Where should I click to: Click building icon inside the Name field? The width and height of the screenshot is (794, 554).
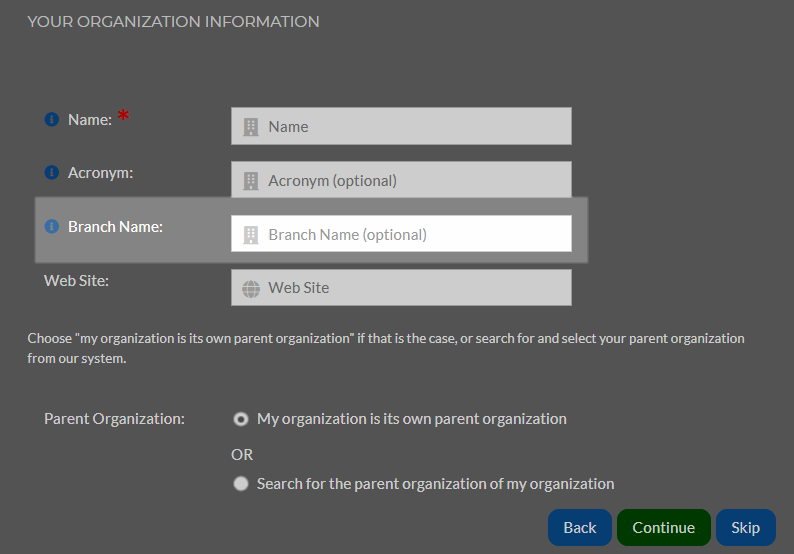click(x=251, y=127)
